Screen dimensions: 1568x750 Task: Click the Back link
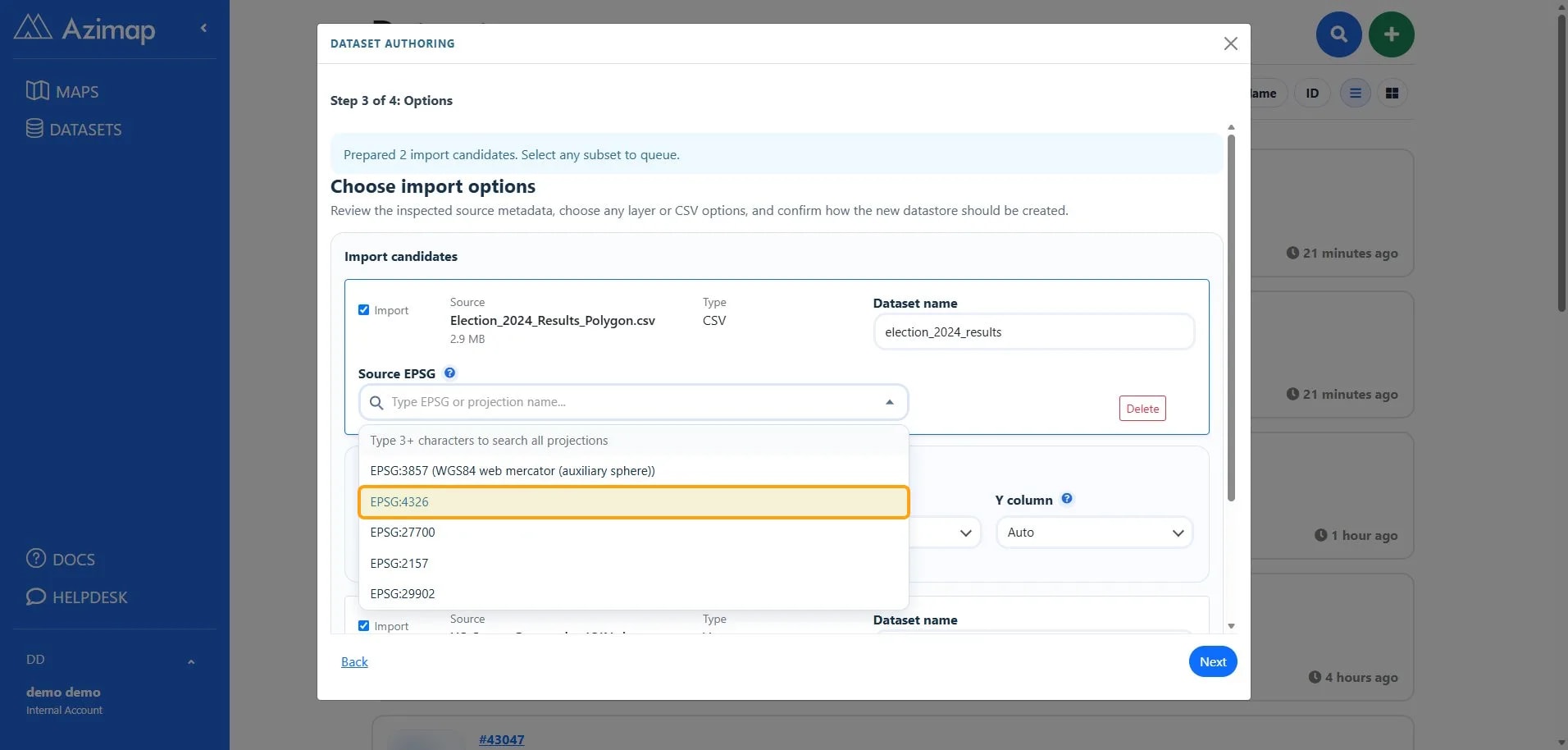pyautogui.click(x=354, y=662)
